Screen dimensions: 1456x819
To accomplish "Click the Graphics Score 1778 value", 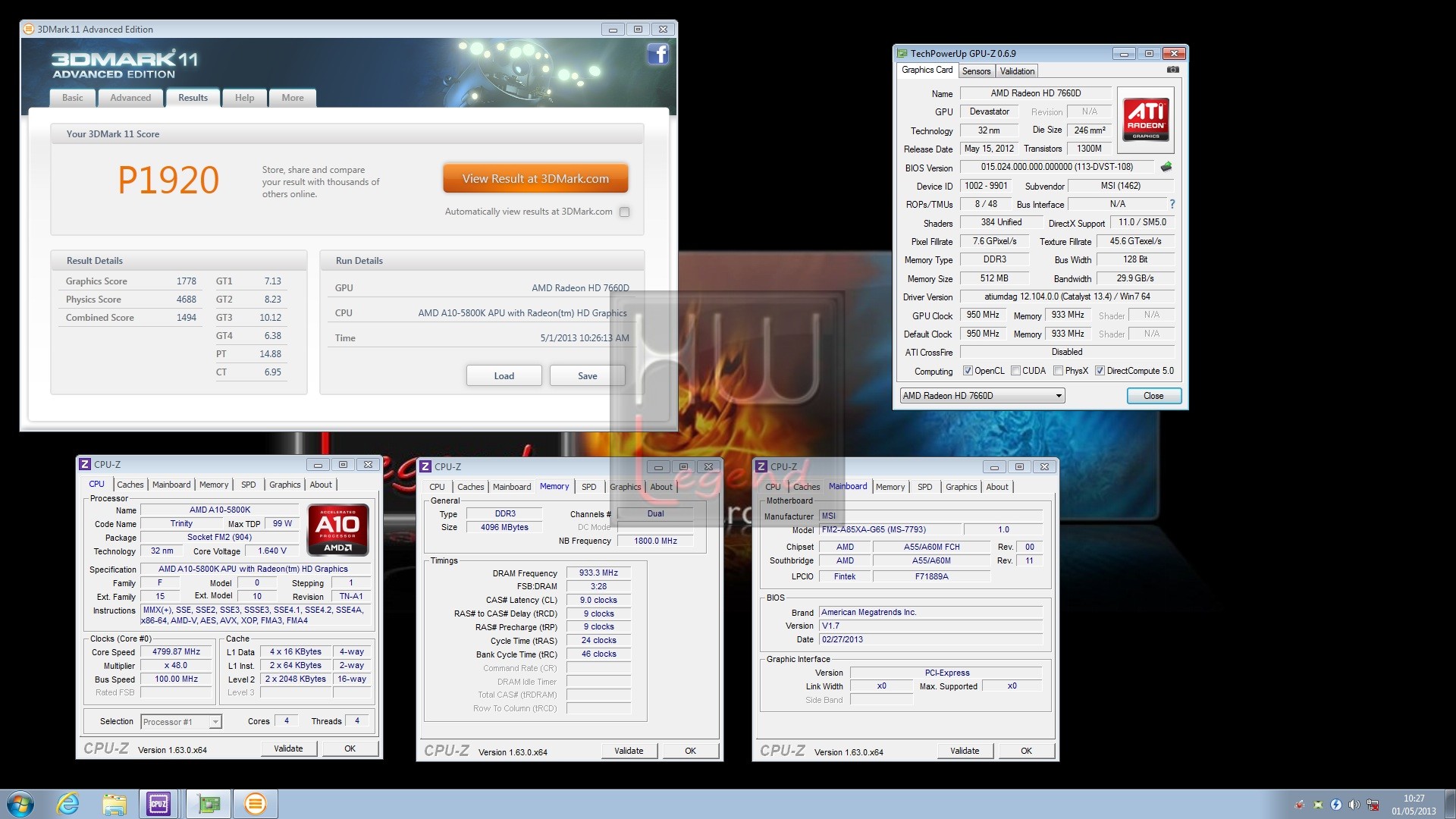I will coord(186,281).
